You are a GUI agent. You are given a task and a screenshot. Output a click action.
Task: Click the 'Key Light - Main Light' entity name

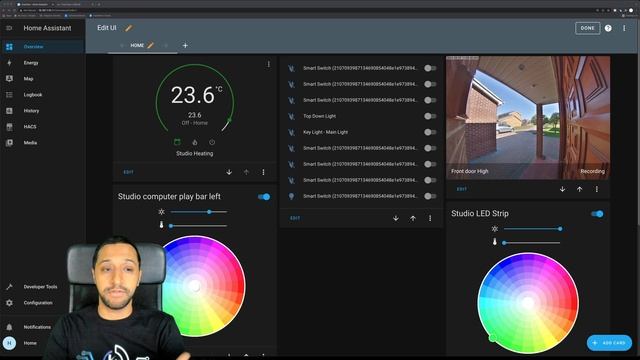pos(325,132)
